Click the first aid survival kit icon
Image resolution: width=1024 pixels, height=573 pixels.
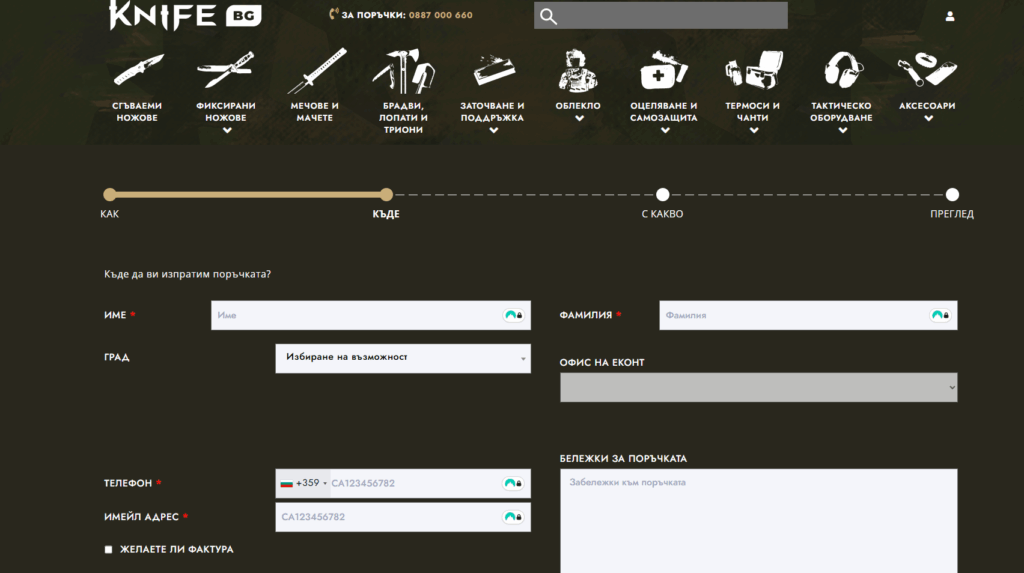coord(663,71)
